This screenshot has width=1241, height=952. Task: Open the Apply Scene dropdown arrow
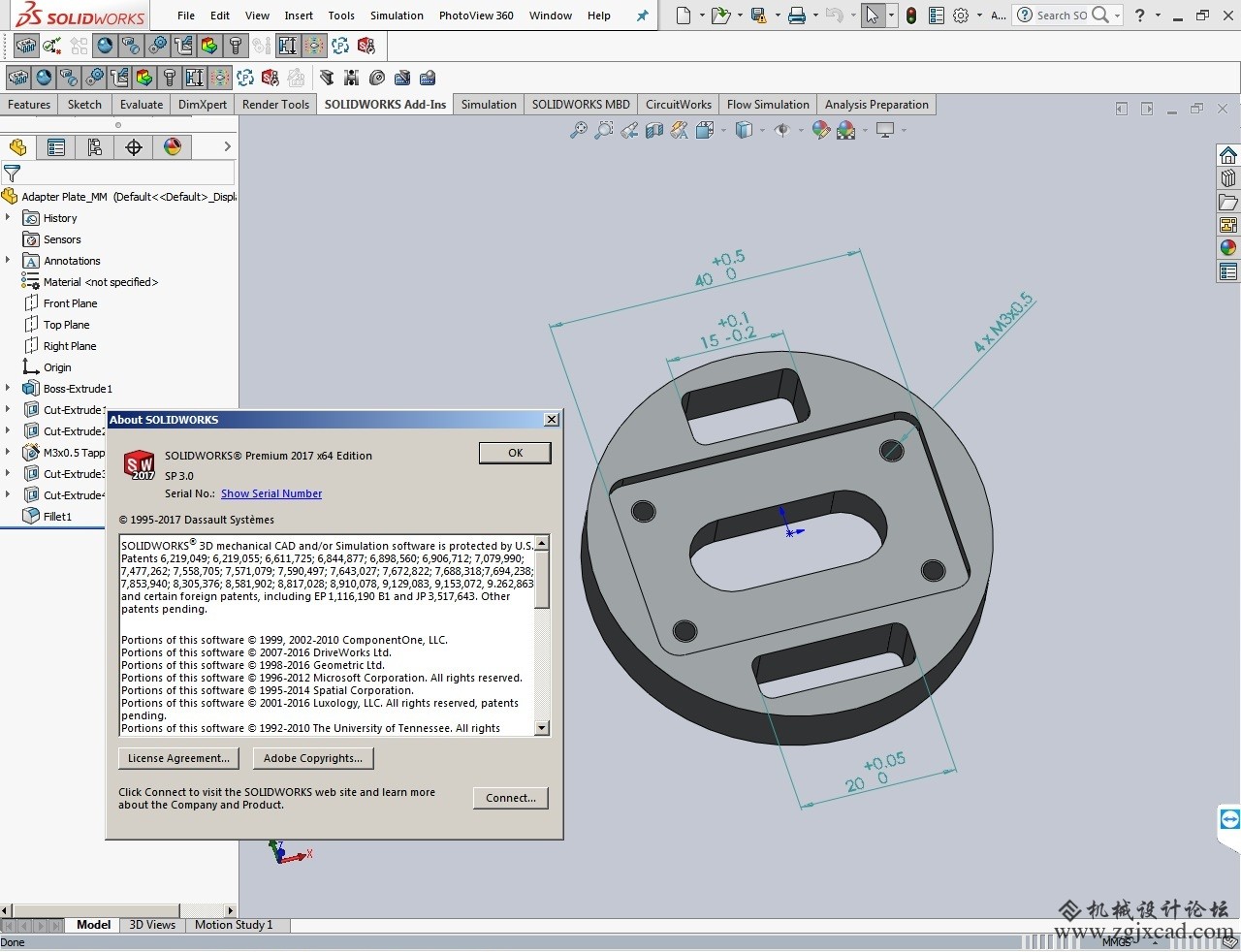[865, 130]
